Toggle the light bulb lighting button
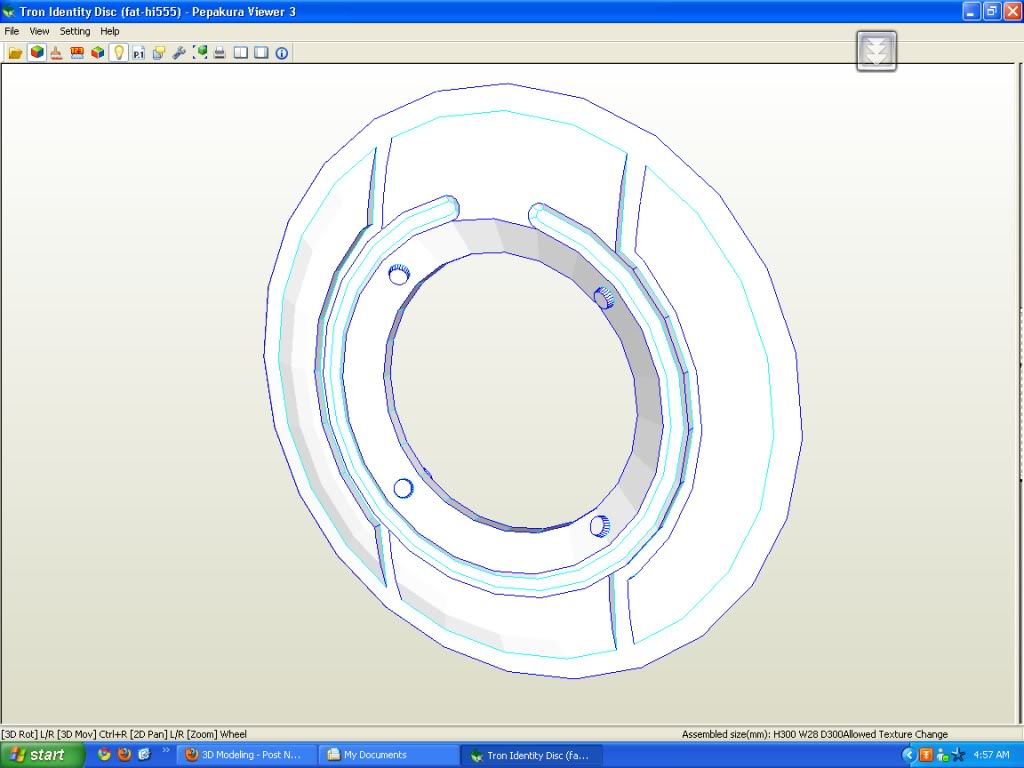The image size is (1024, 768). (x=118, y=52)
